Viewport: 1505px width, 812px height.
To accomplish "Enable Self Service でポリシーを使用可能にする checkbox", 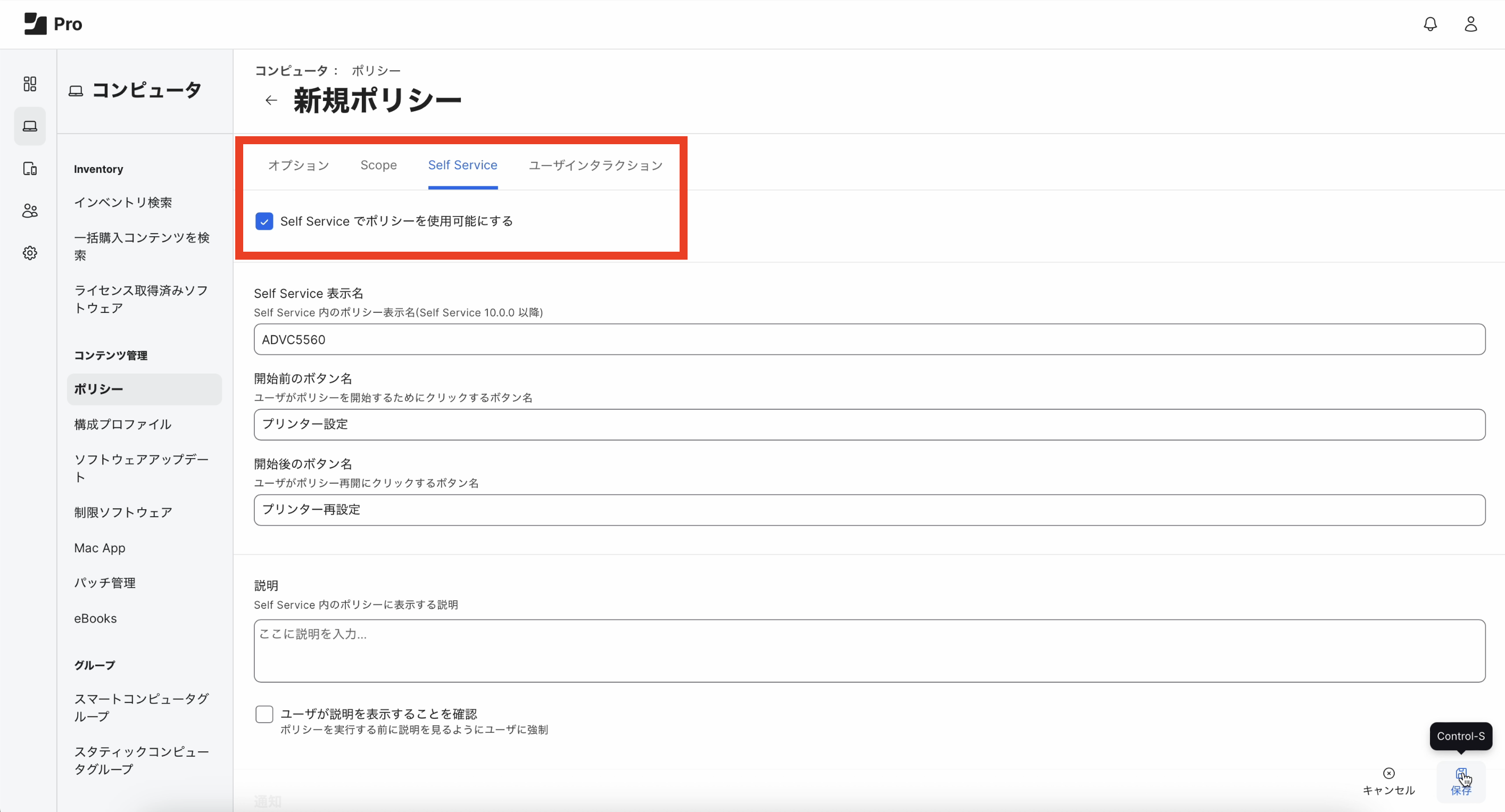I will (265, 221).
